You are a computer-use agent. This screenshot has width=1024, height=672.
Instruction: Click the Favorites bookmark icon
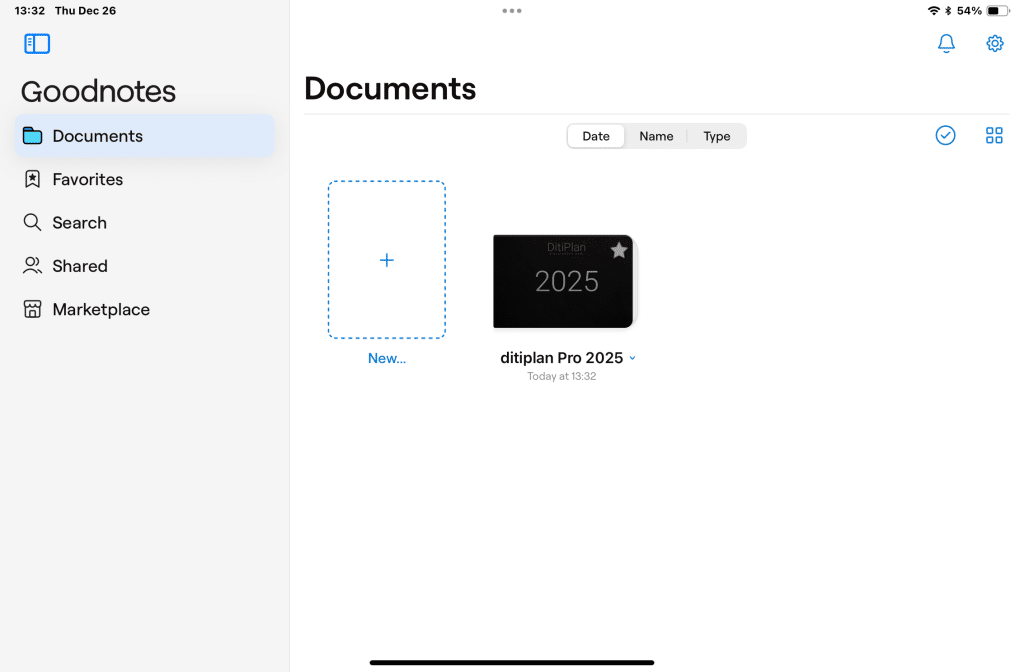(x=32, y=179)
